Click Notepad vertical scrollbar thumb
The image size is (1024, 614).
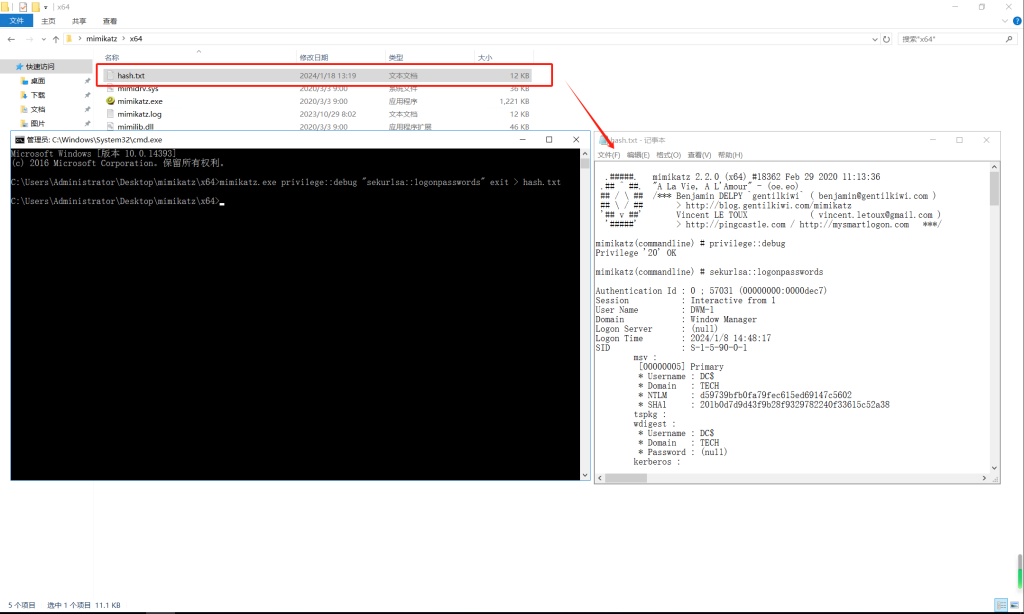coord(995,189)
